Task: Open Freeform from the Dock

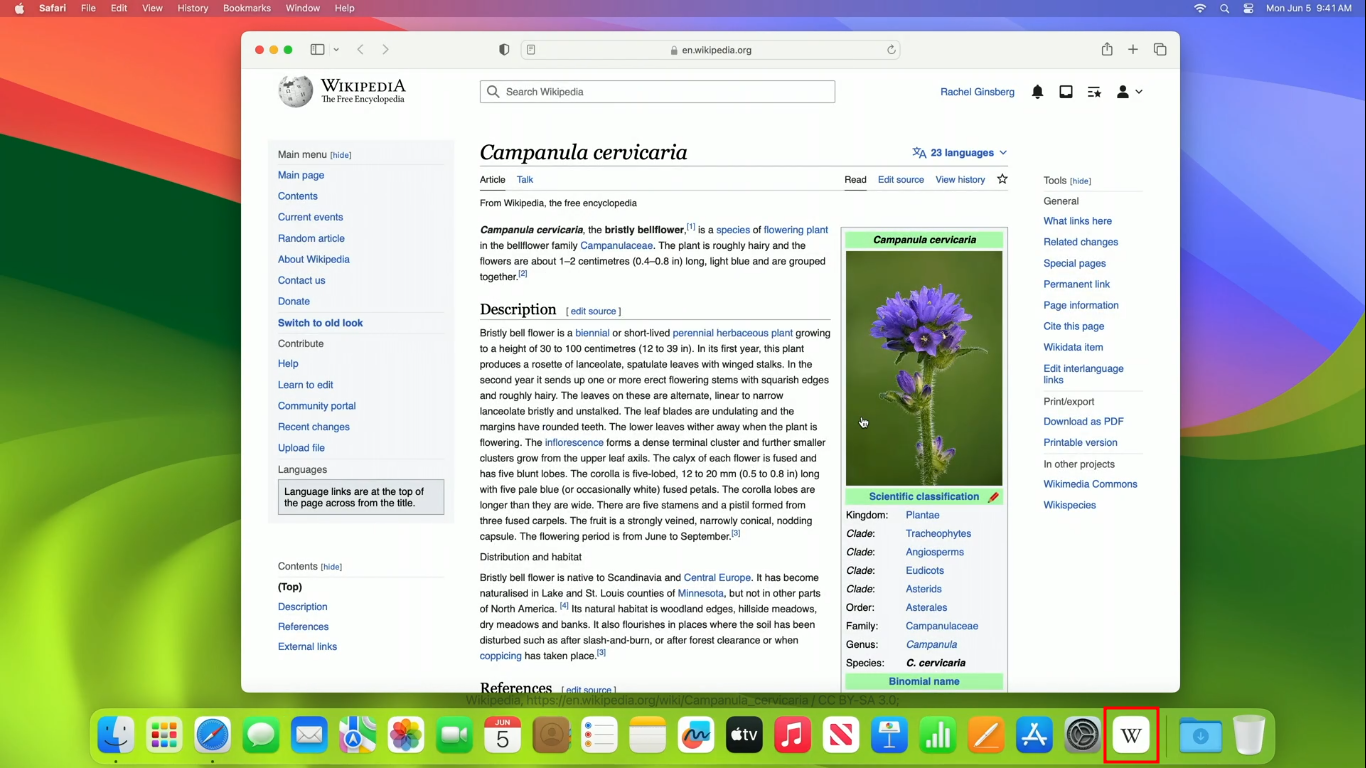Action: (696, 736)
